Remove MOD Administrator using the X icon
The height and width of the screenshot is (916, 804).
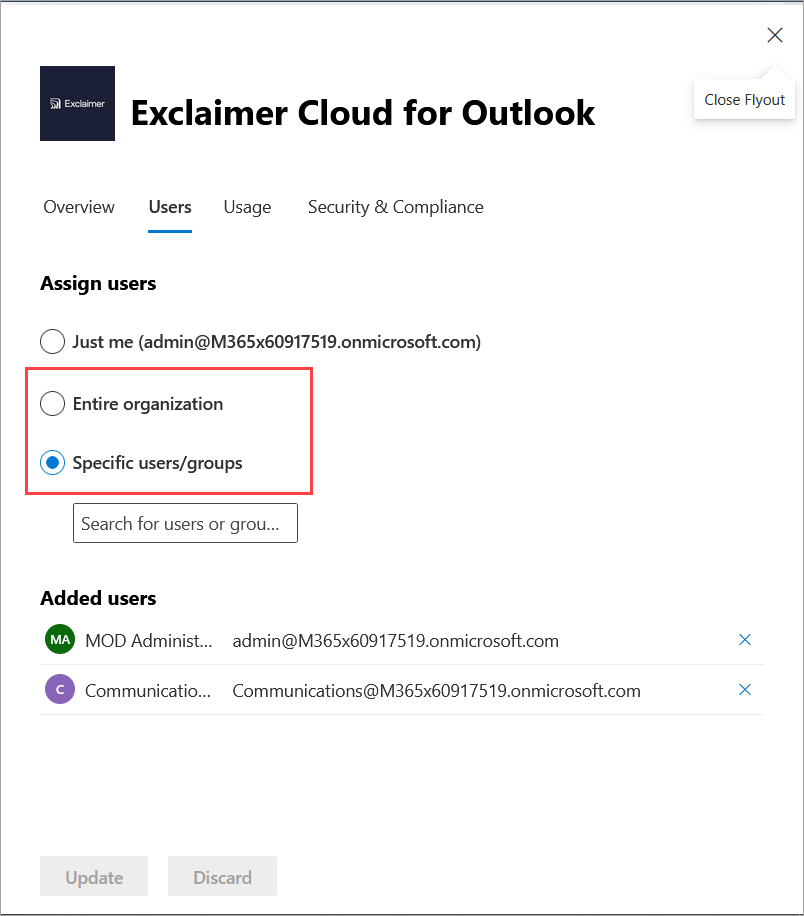click(x=745, y=639)
